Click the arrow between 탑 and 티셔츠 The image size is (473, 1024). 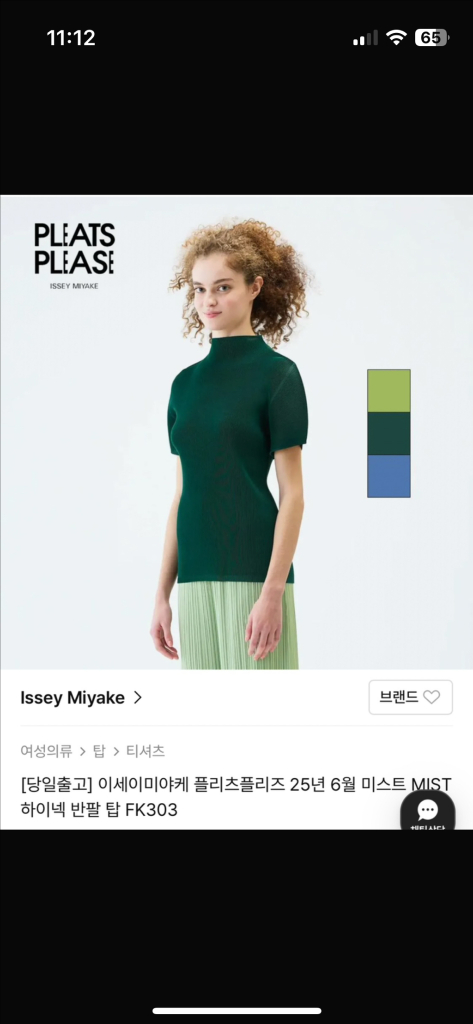click(116, 752)
